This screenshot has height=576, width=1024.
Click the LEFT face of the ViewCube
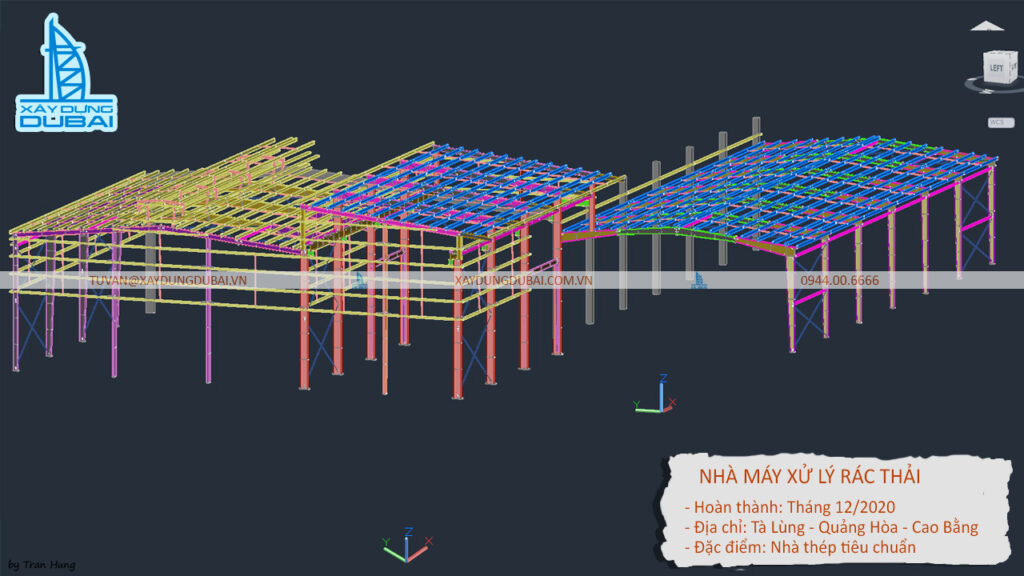(996, 68)
